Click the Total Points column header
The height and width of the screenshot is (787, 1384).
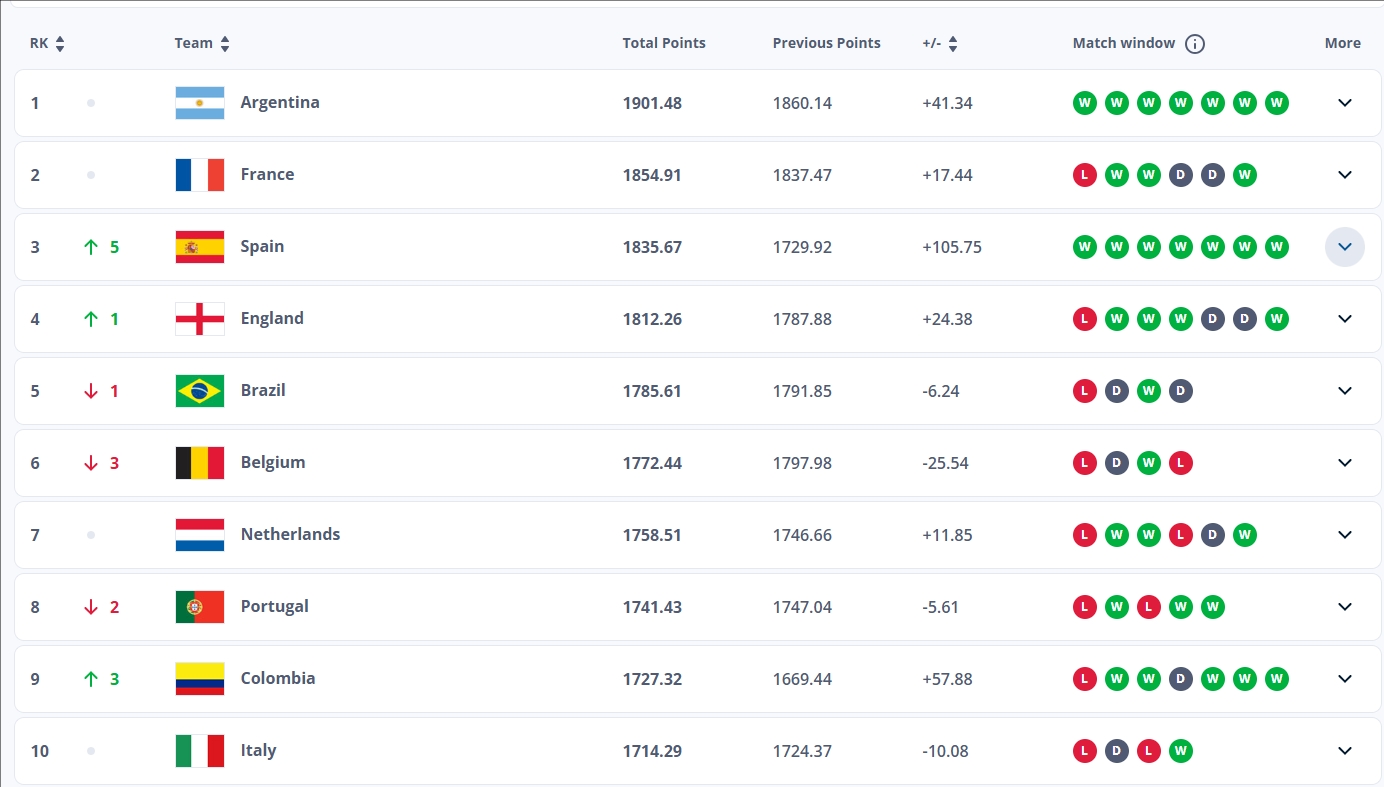pos(664,43)
